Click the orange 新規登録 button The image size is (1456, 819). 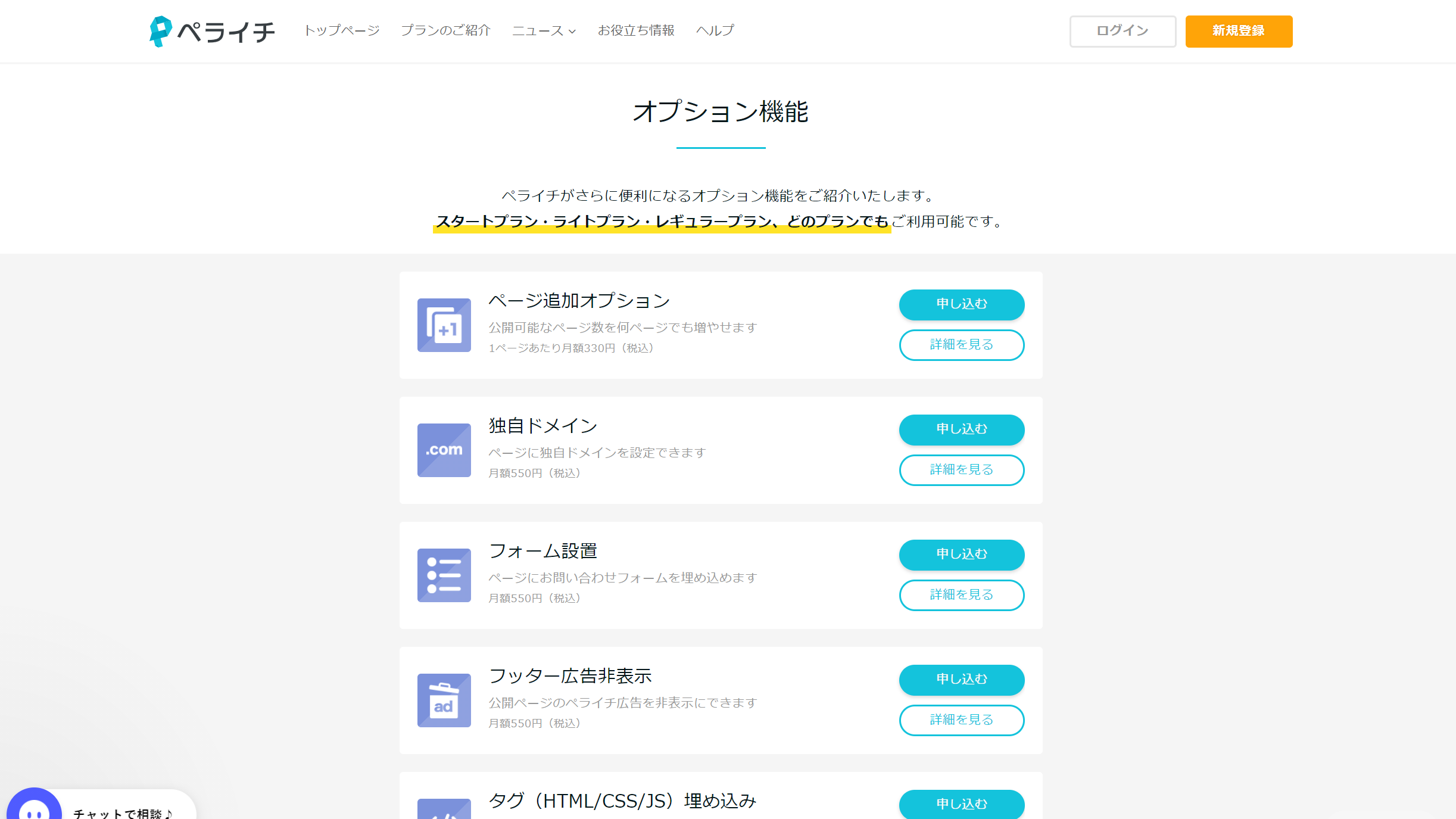click(1239, 31)
